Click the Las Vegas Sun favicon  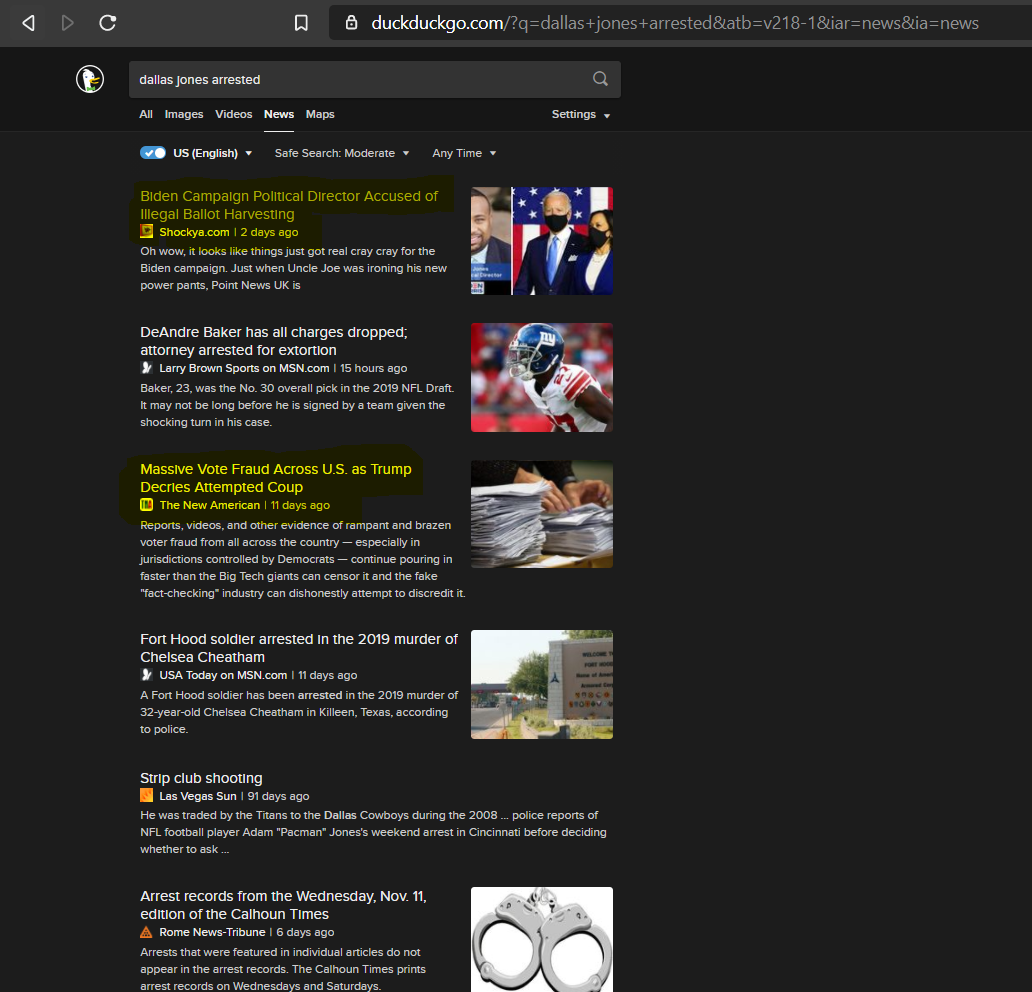click(x=147, y=796)
